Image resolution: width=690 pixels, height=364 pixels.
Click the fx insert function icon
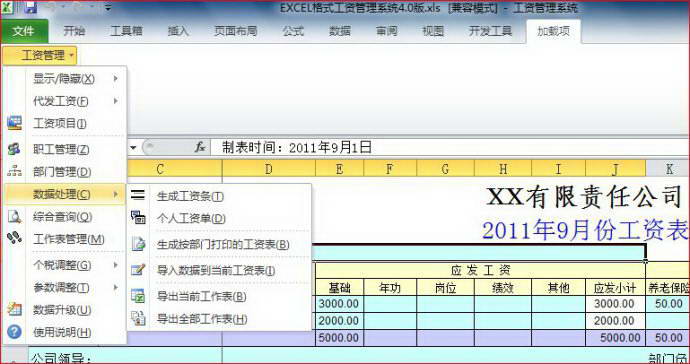pos(200,147)
